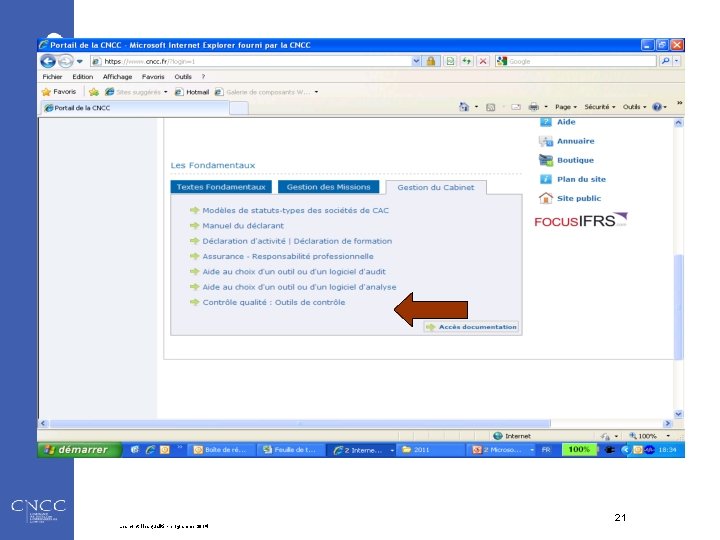
Task: Click the horizontal scrollbar thumb
Action: pyautogui.click(x=300, y=423)
